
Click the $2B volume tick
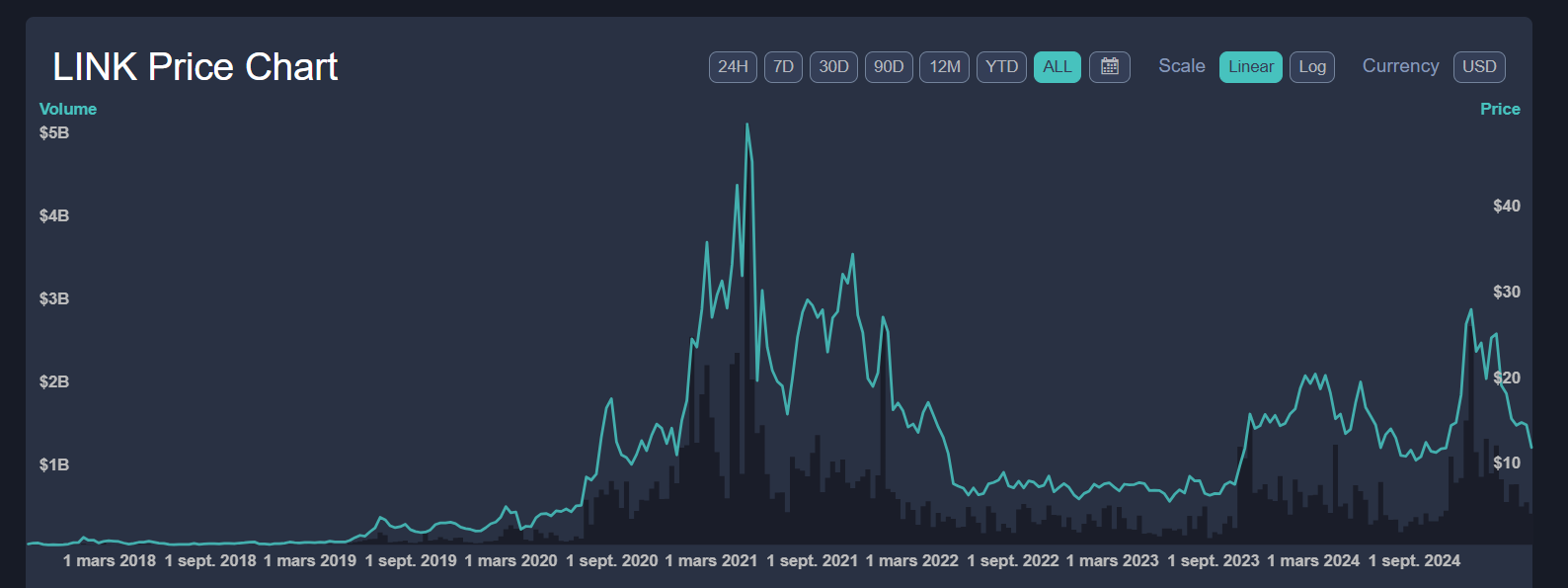[x=54, y=381]
